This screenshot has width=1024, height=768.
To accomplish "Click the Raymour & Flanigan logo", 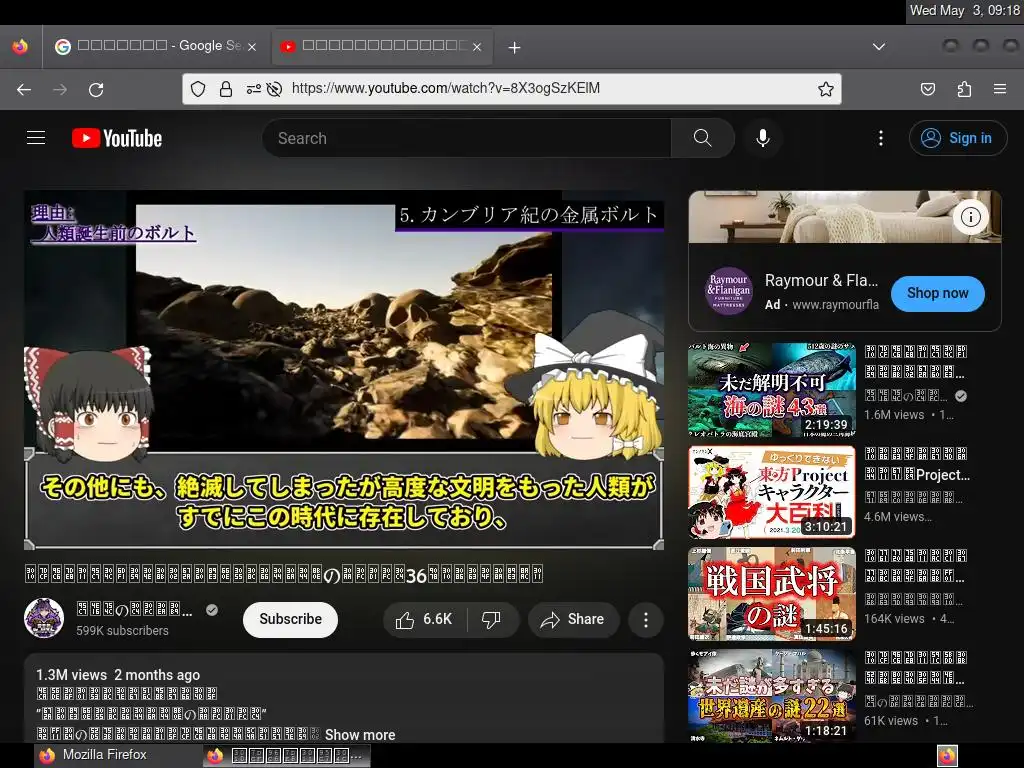I will tap(728, 291).
